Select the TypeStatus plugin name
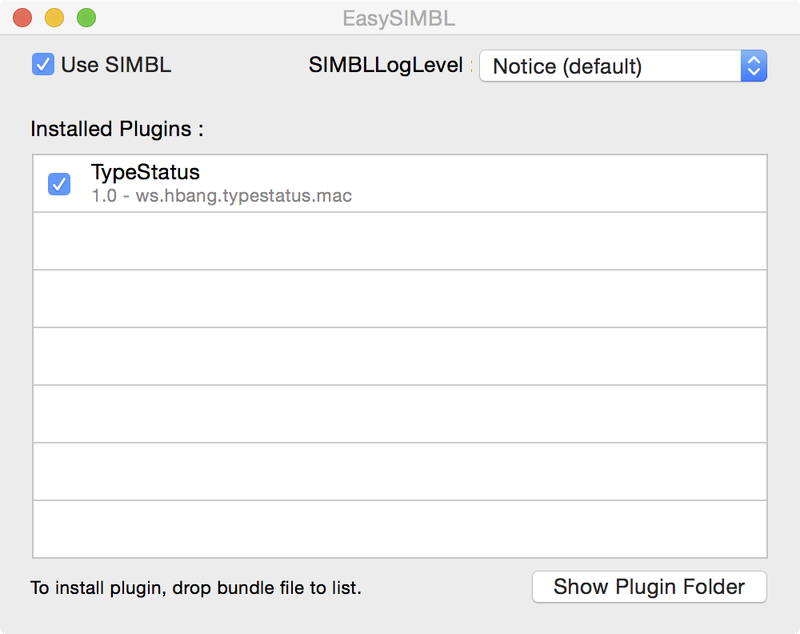The height and width of the screenshot is (634, 800). [x=145, y=172]
